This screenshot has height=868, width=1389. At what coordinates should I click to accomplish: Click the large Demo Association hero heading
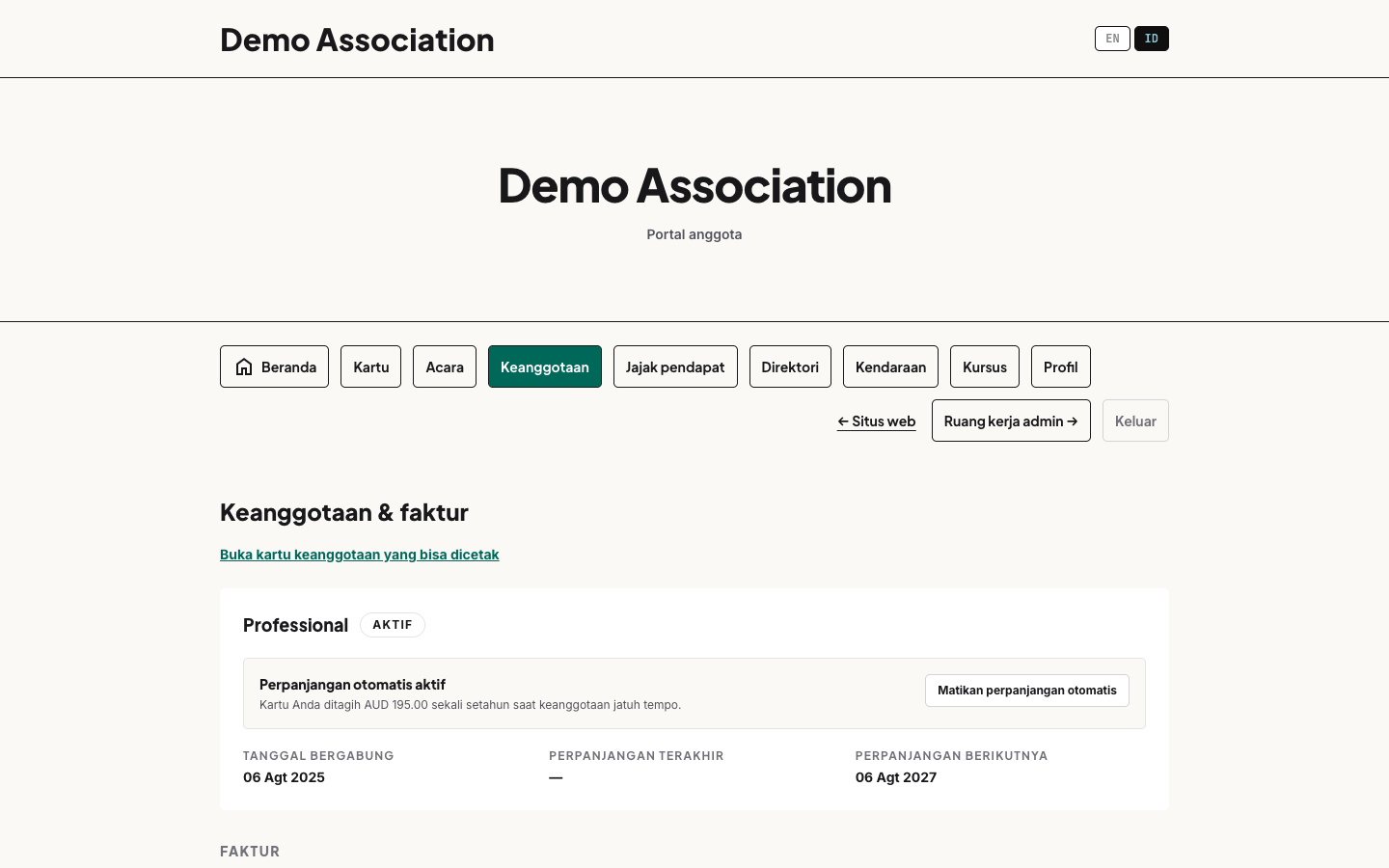point(694,185)
